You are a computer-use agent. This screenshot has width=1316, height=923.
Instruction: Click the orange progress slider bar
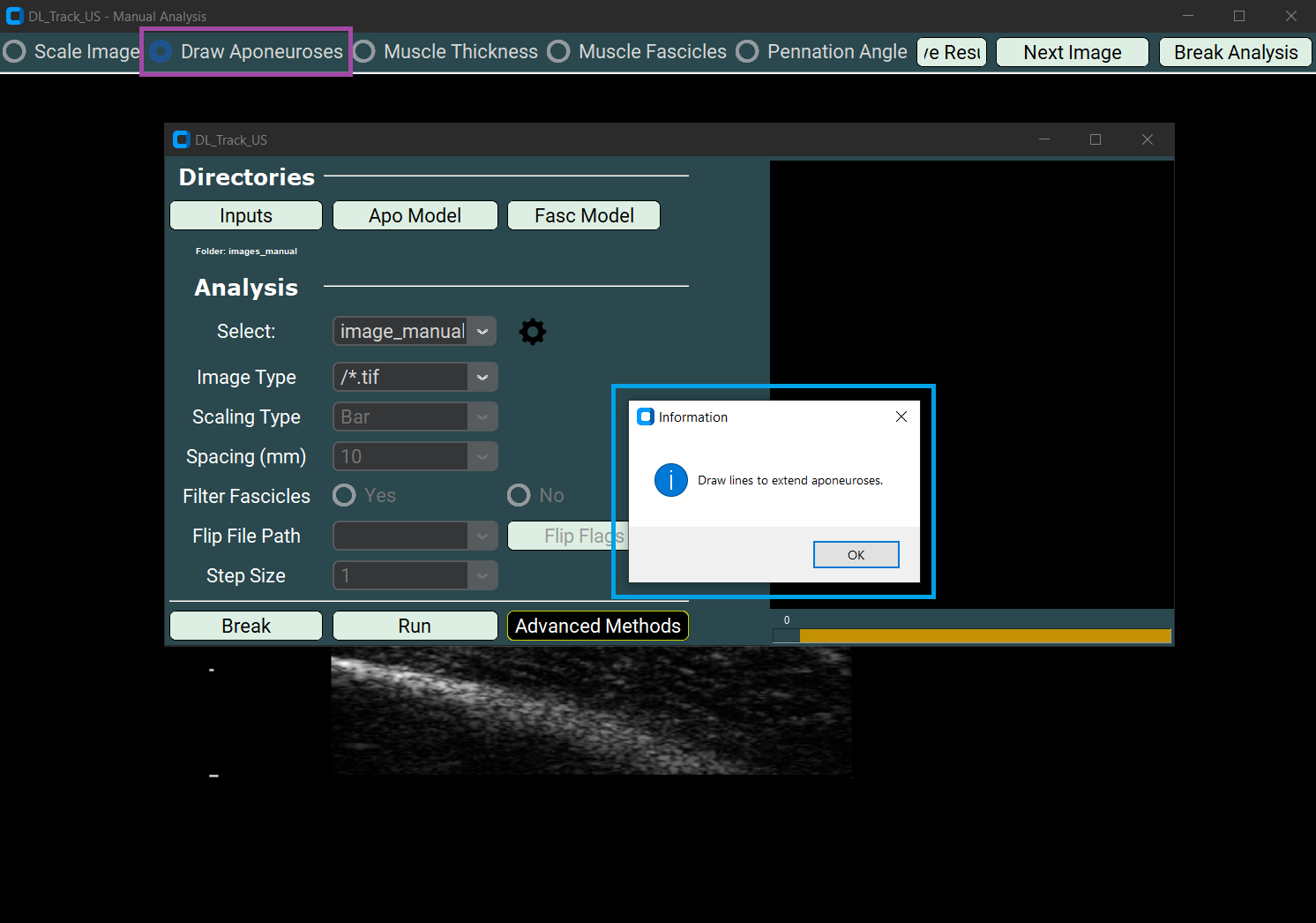983,635
